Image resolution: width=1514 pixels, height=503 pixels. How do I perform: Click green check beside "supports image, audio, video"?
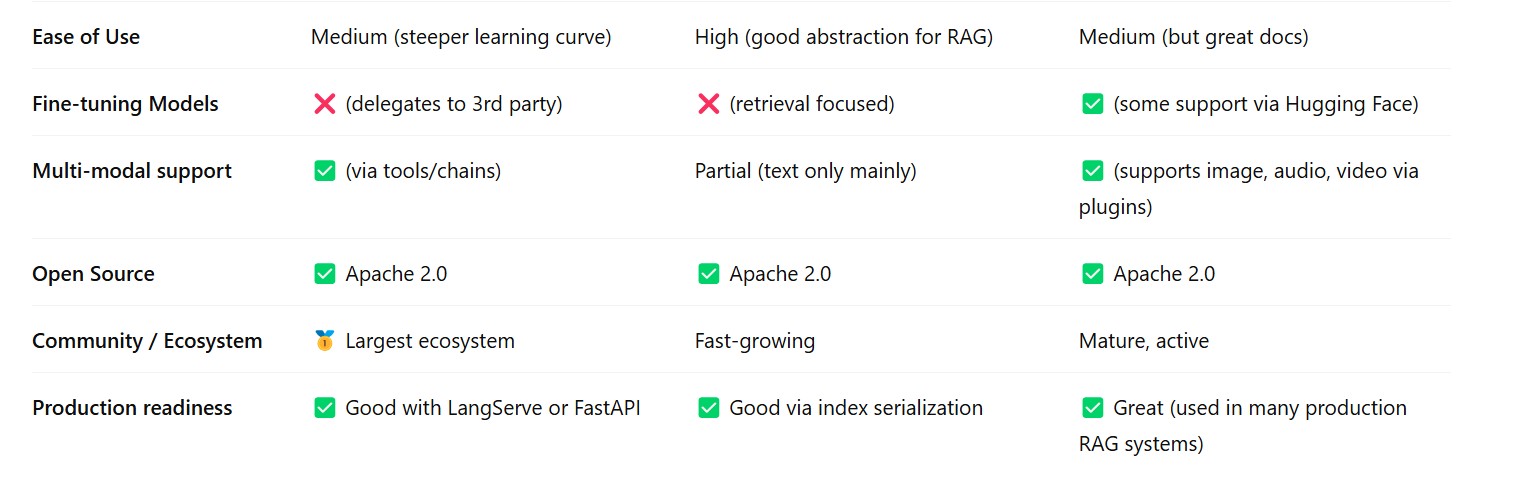1092,171
